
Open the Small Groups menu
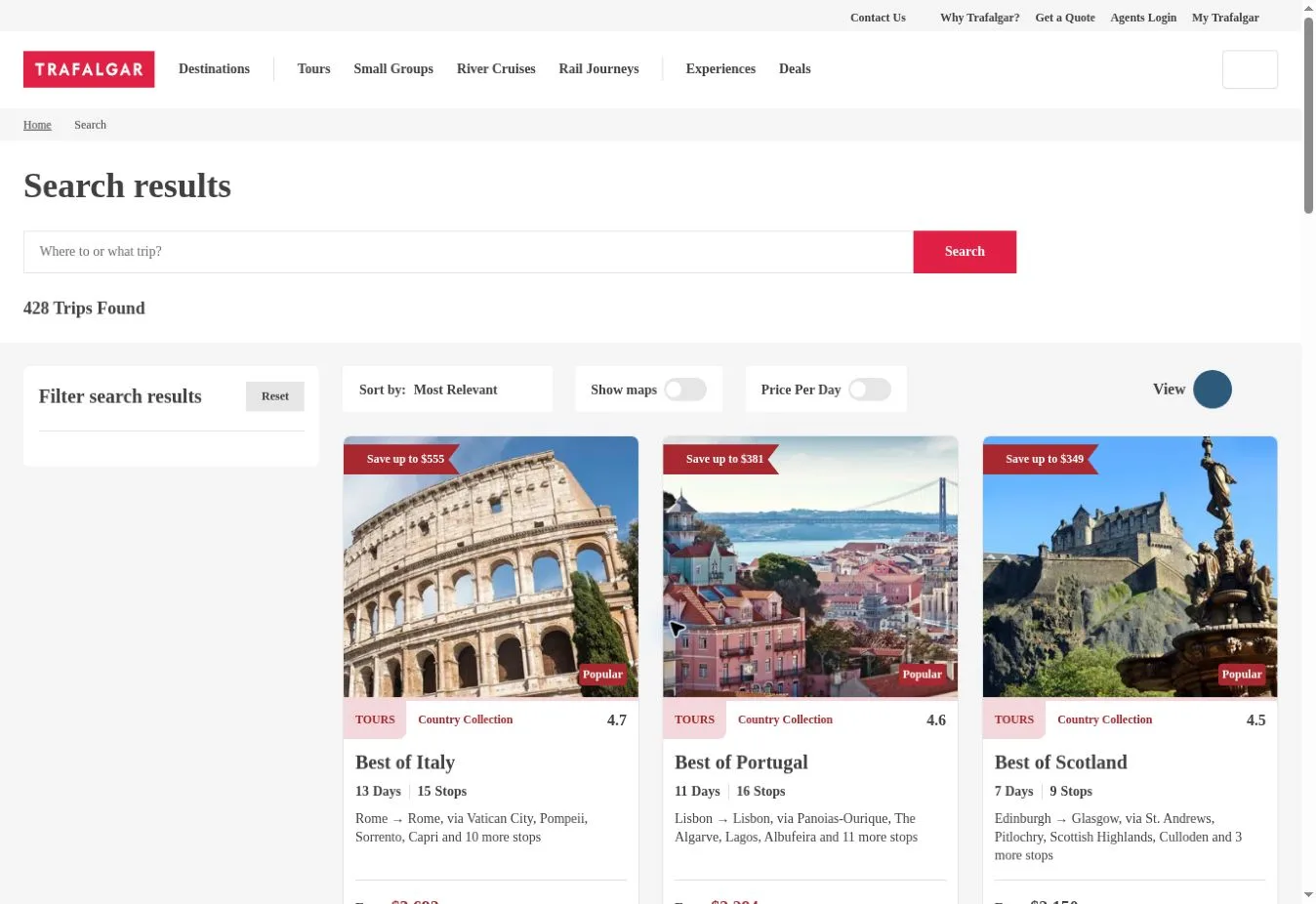[393, 69]
